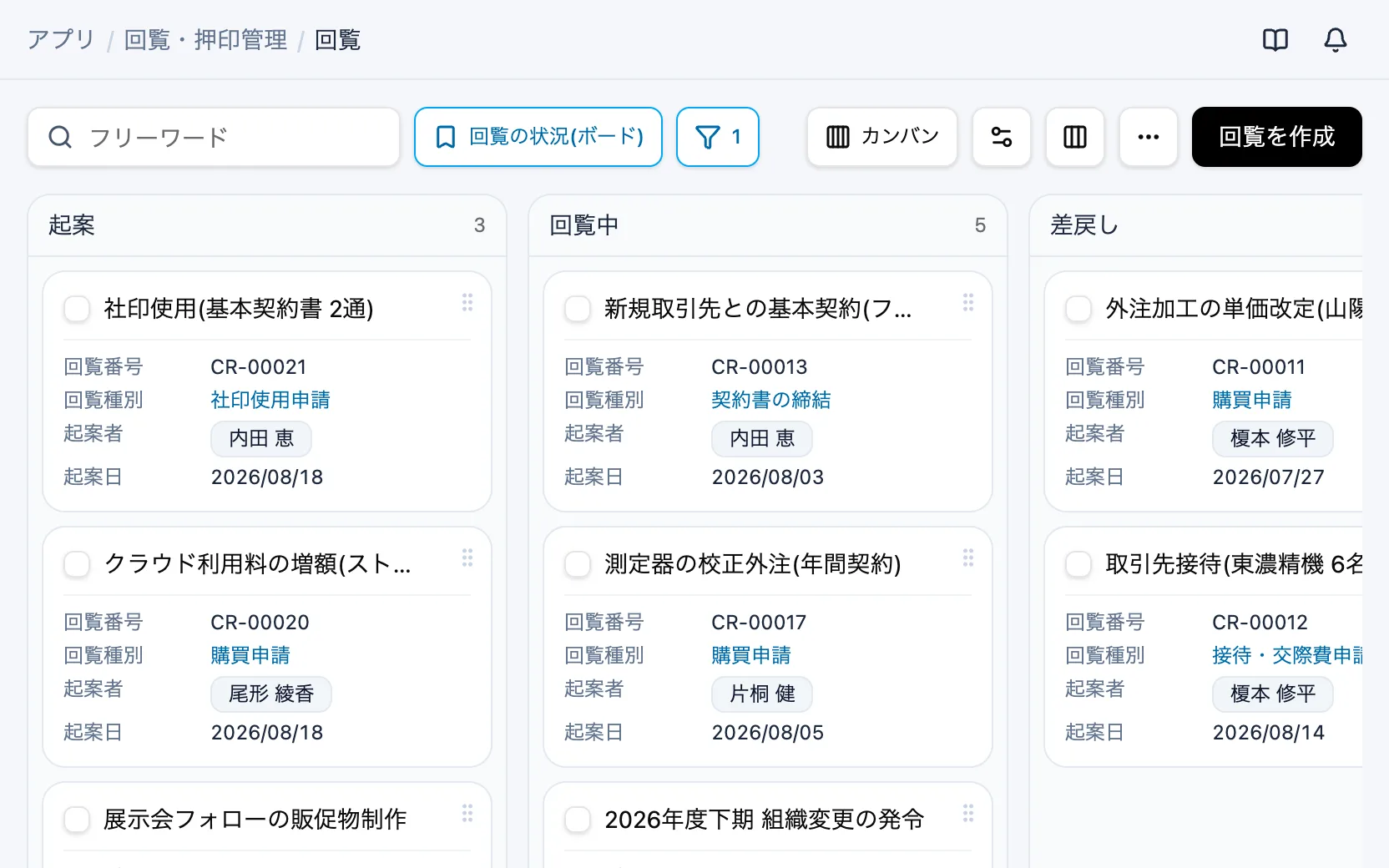
Task: Open the documentation book icon
Action: click(x=1275, y=40)
